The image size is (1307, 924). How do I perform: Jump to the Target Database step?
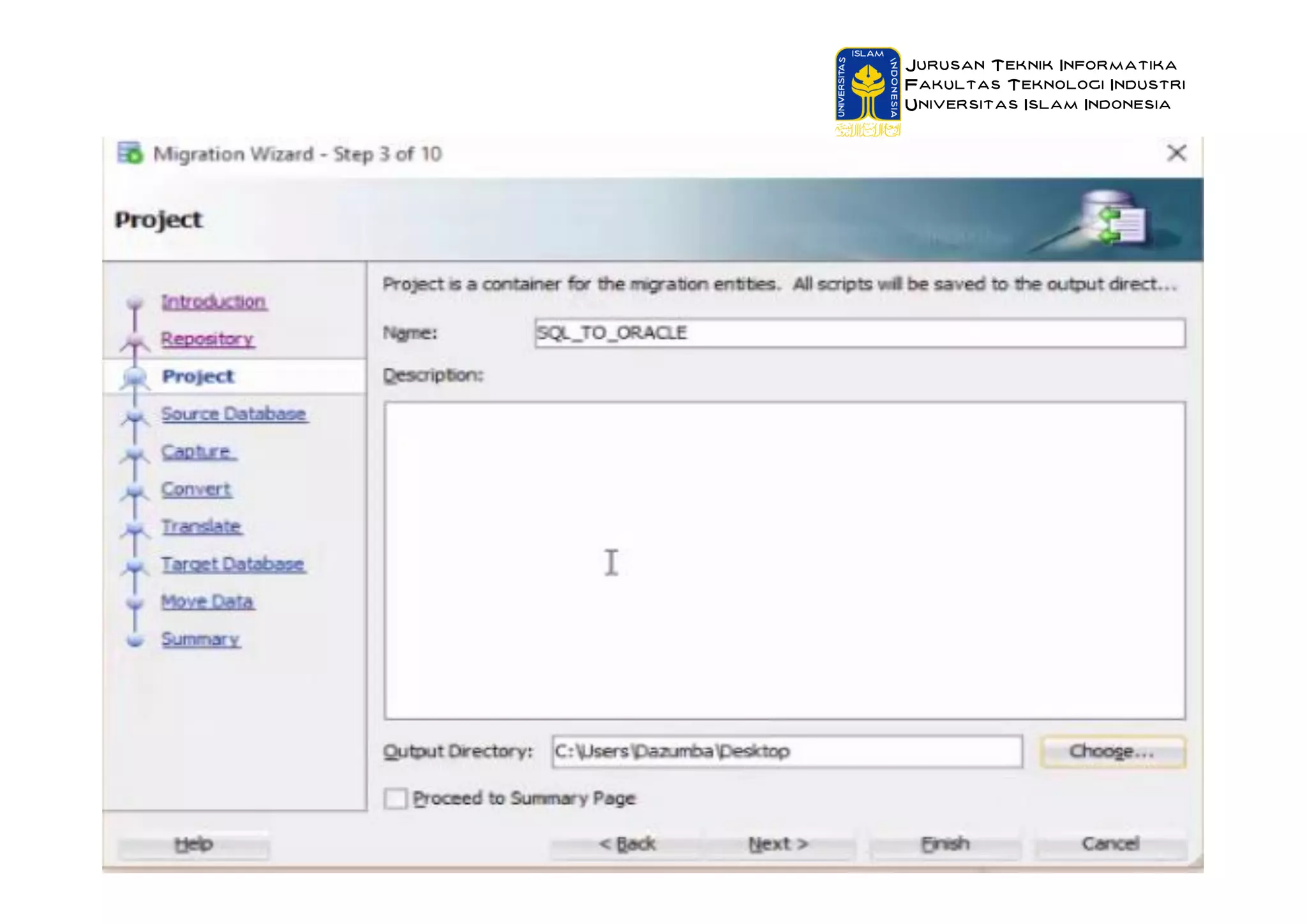point(233,564)
